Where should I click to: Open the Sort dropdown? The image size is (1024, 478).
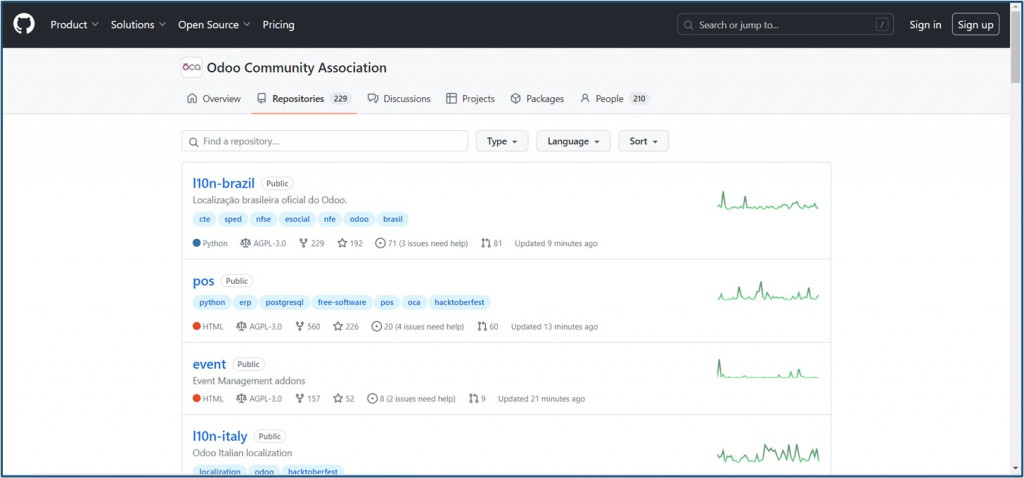[643, 141]
